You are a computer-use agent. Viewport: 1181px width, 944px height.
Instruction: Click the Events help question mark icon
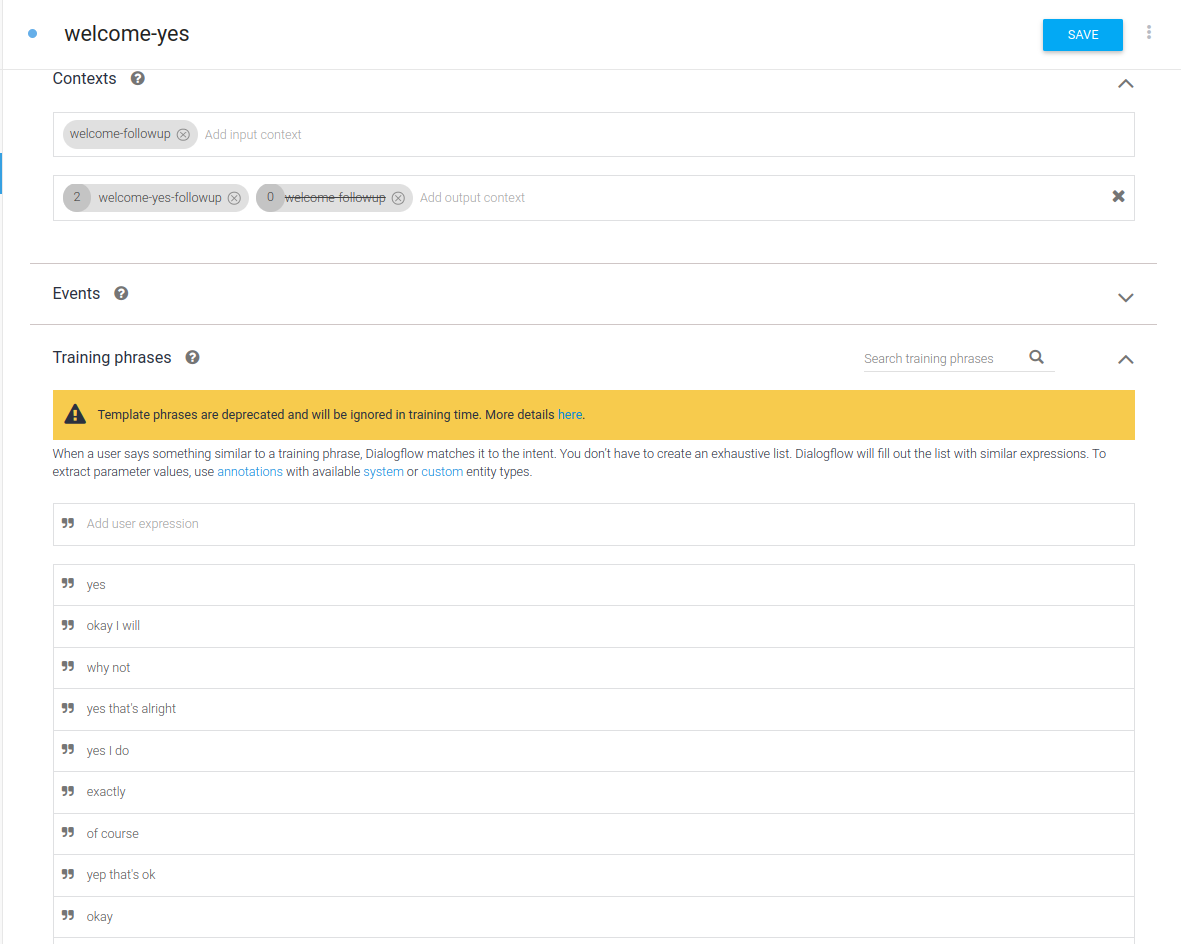(121, 293)
